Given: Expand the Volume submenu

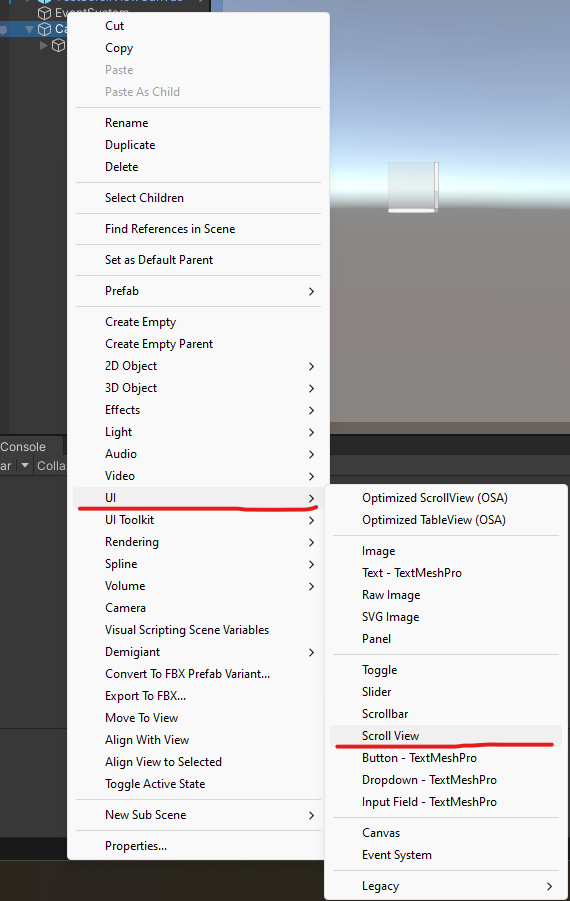Looking at the screenshot, I should click(198, 586).
